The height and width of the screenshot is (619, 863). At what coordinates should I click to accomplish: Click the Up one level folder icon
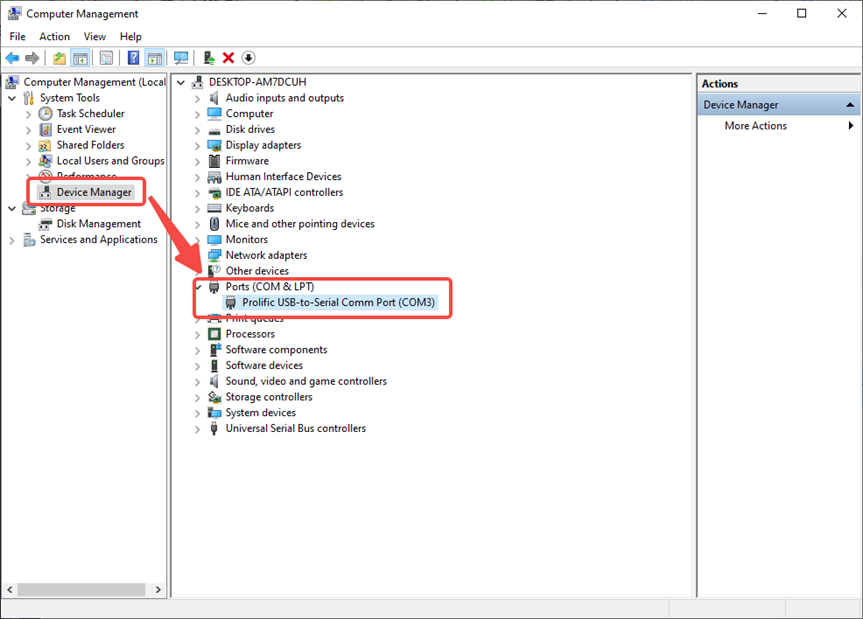(x=60, y=58)
